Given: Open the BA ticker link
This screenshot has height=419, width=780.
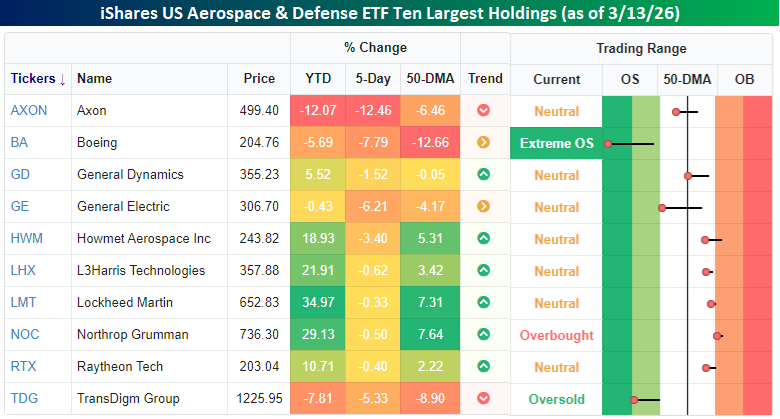Looking at the screenshot, I should (x=19, y=143).
